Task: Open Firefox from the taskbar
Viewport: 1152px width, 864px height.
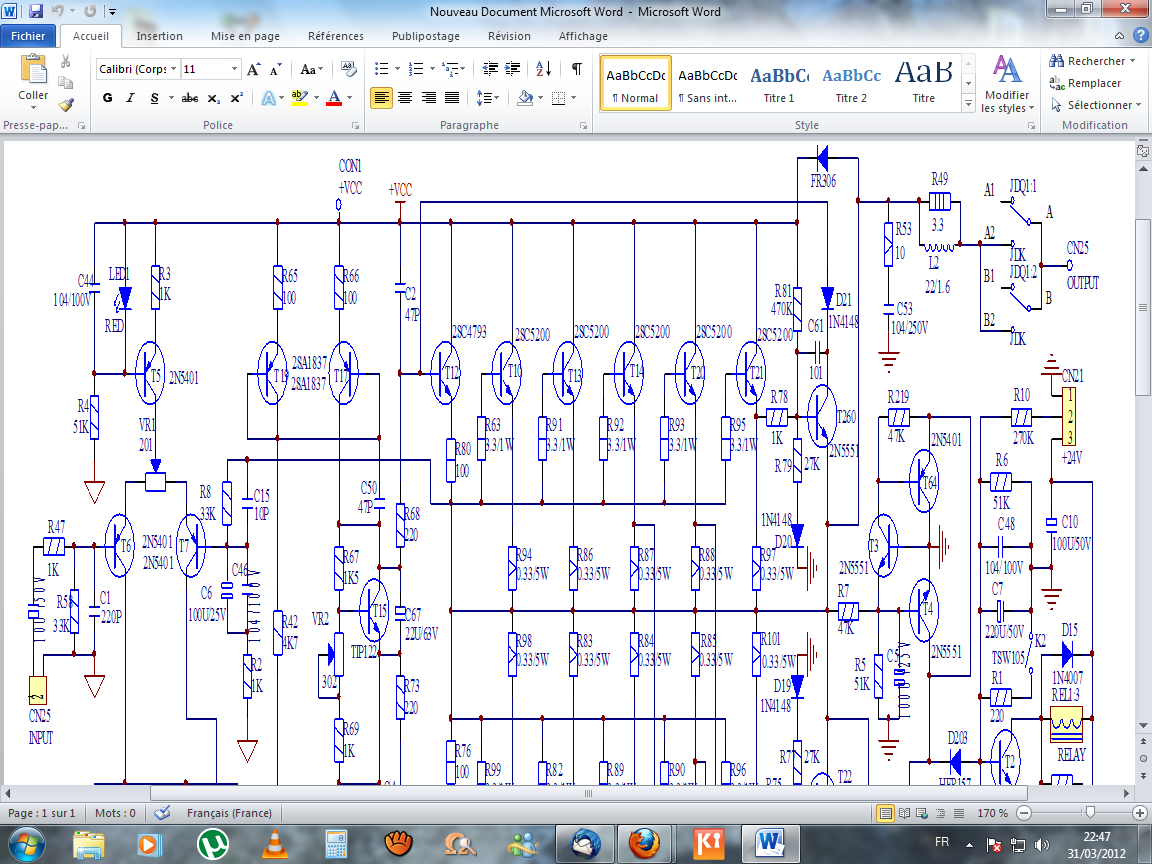Action: [644, 843]
